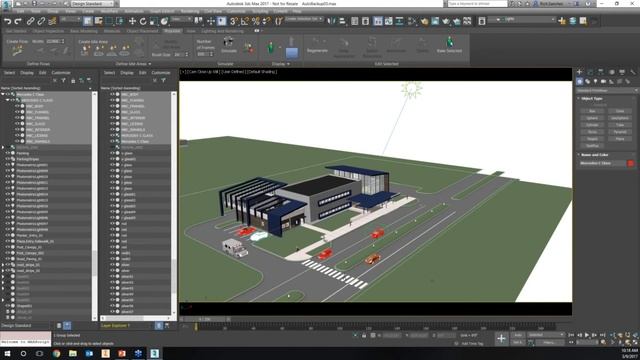Activate the Select and Rotate tool

143,21
